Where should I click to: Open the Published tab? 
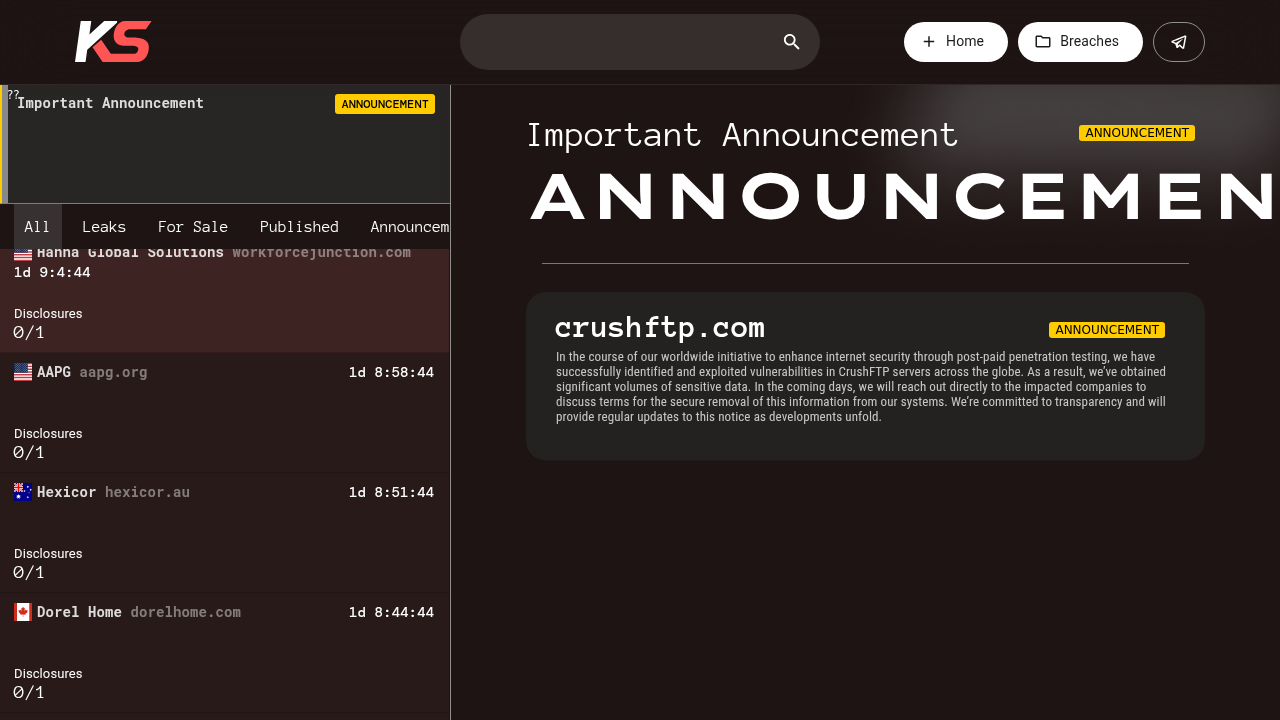299,227
